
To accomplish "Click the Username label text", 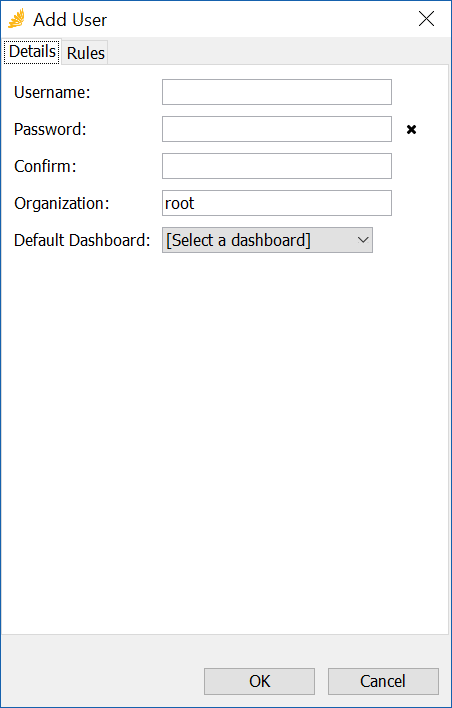I will [x=52, y=93].
